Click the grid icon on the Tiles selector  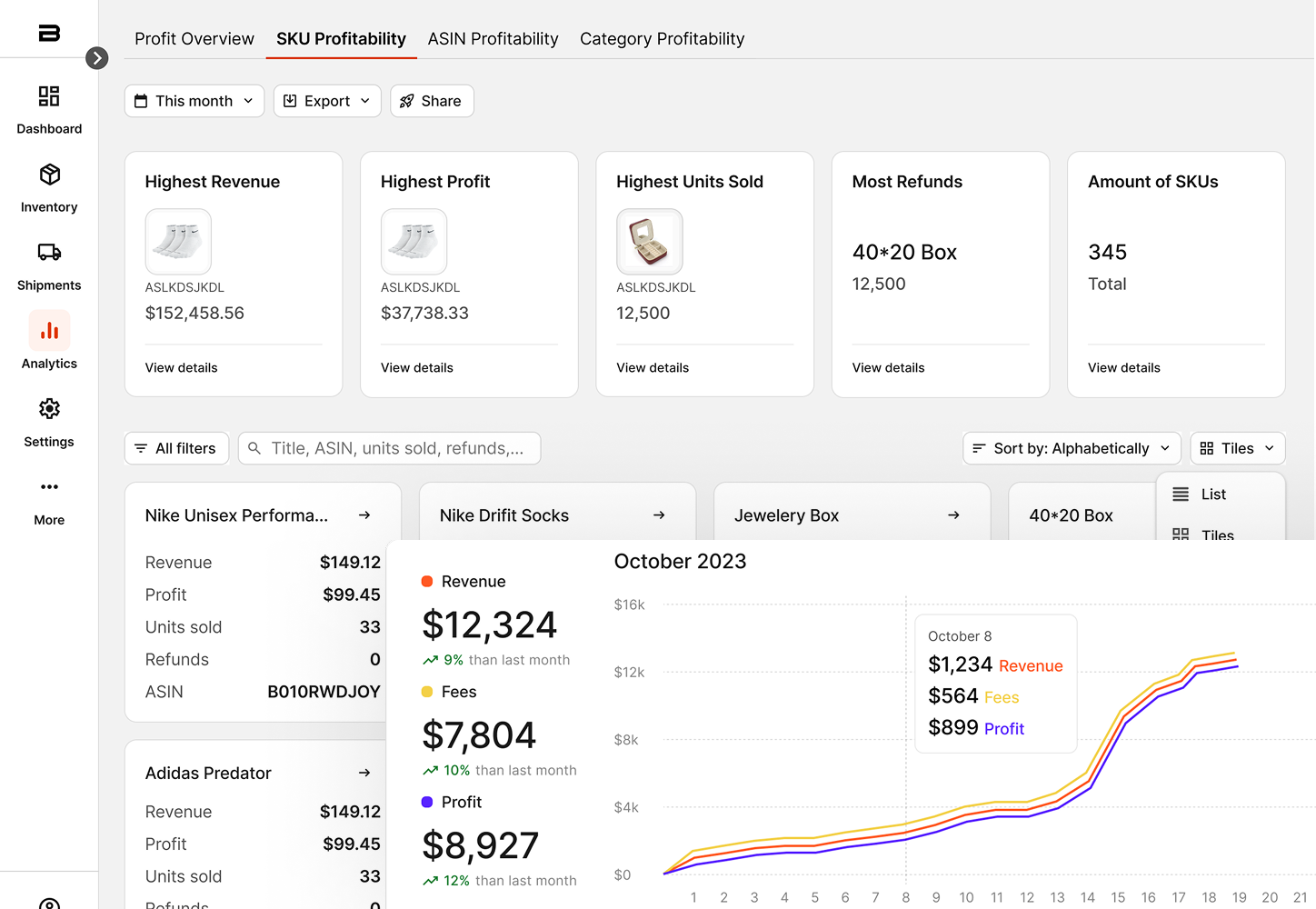[1207, 448]
